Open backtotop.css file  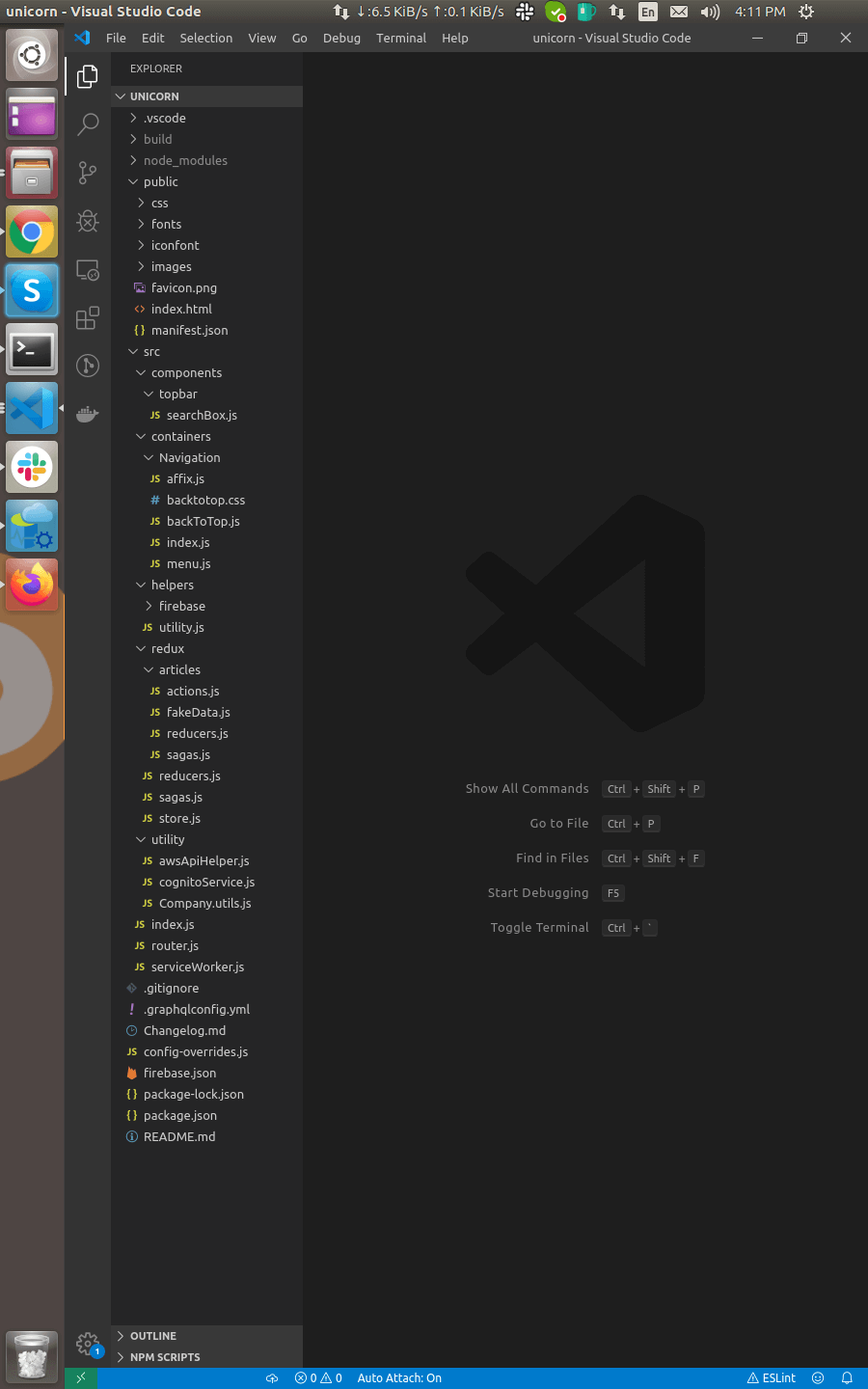206,500
